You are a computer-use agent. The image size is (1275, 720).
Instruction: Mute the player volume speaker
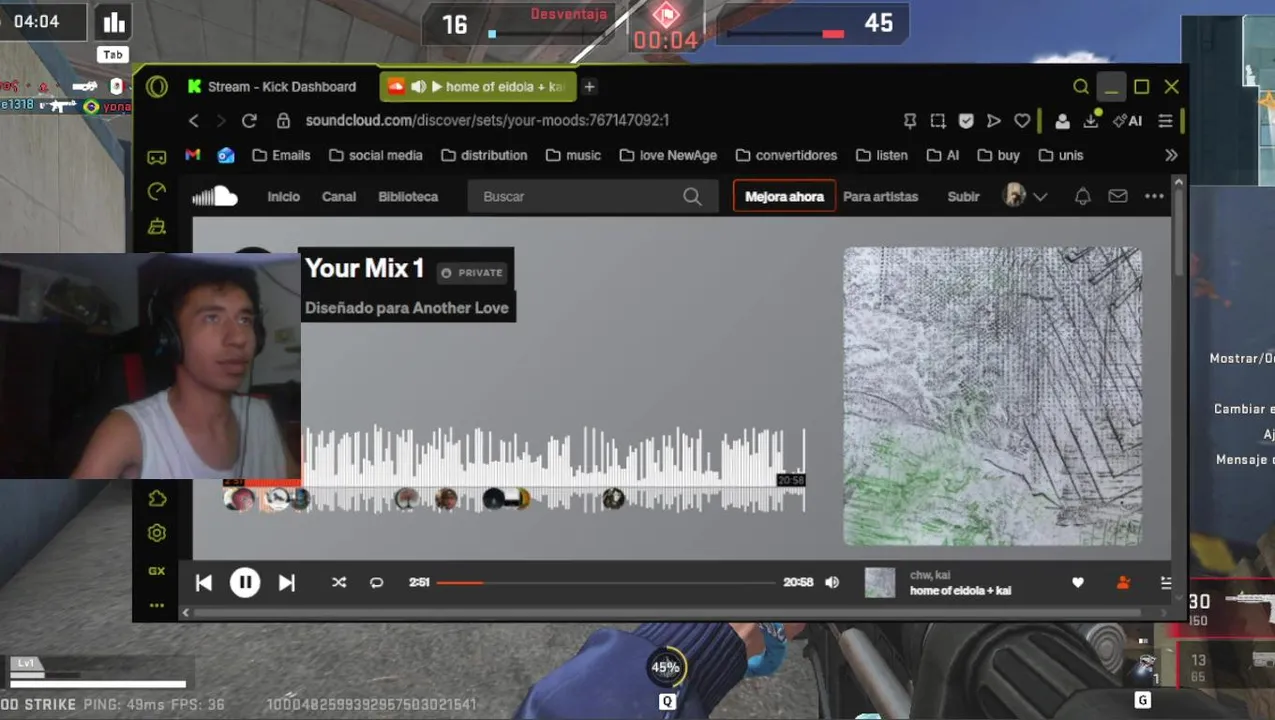click(x=832, y=582)
